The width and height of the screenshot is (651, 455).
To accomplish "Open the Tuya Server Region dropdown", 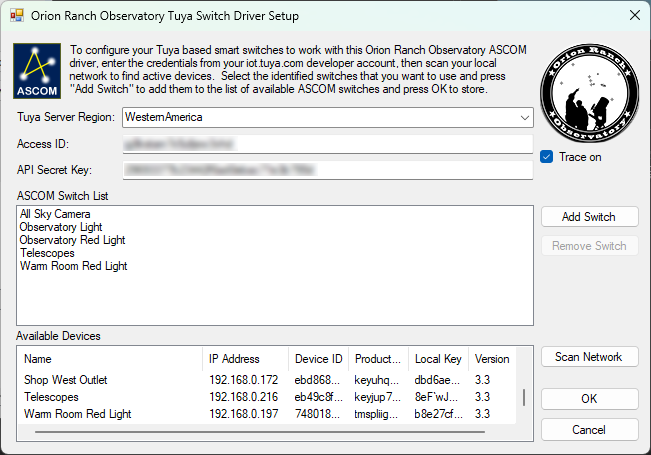I will 327,118.
